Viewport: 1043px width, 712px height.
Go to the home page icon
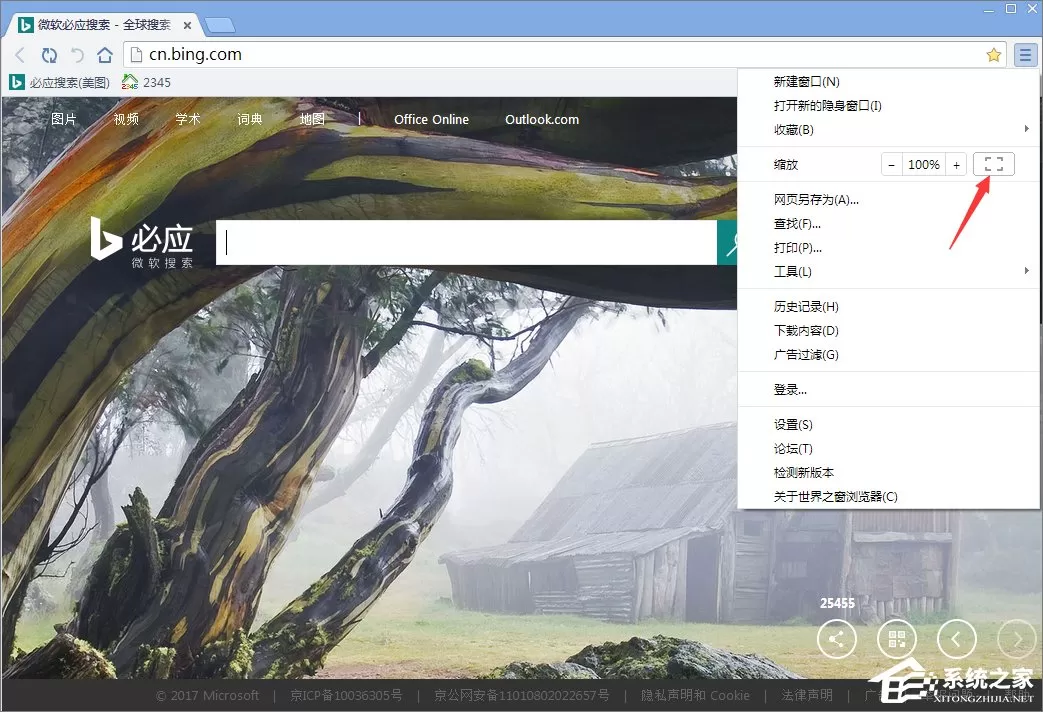(105, 55)
